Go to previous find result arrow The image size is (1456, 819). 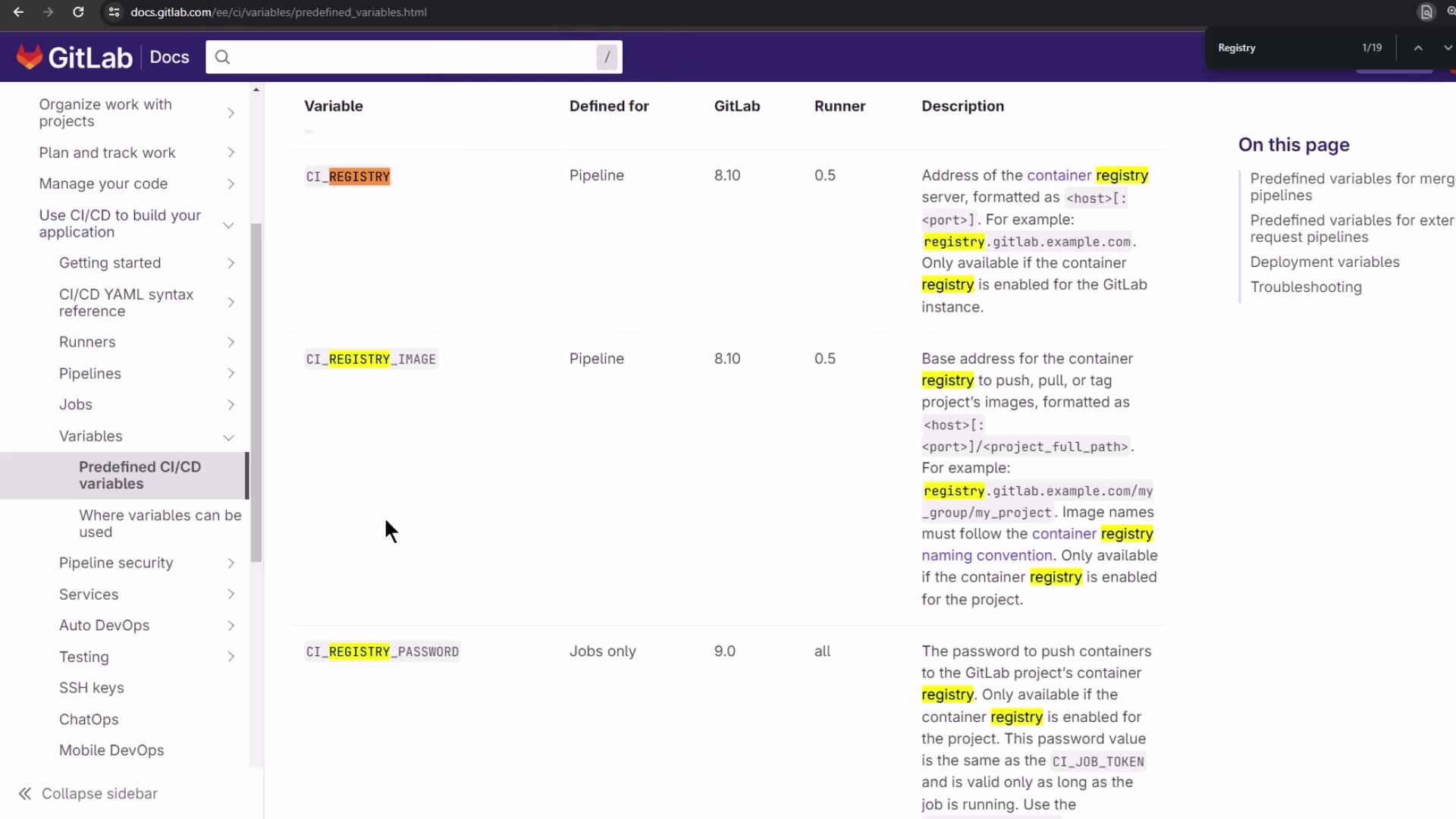(1417, 48)
